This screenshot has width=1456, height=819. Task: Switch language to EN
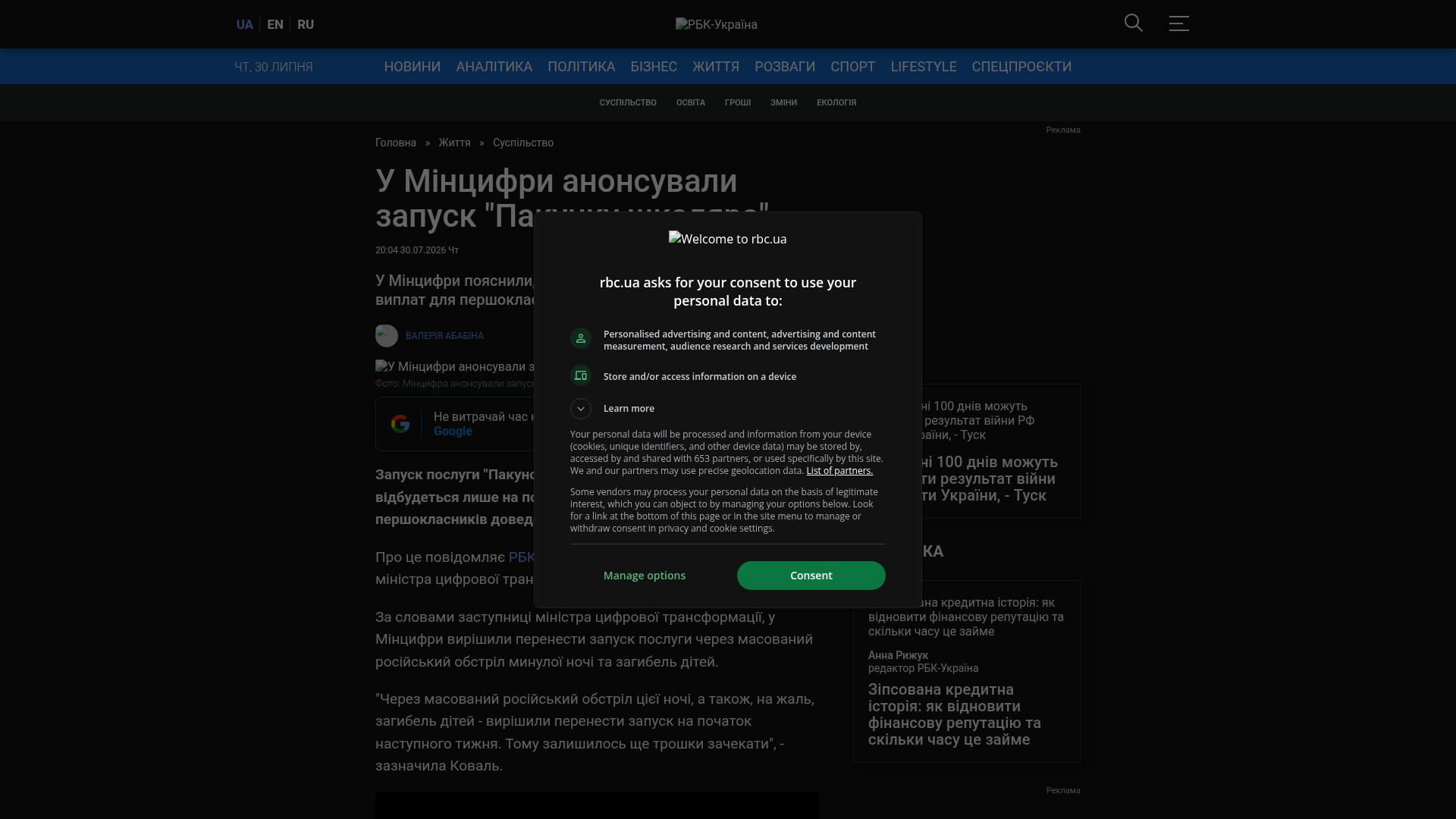[x=275, y=24]
